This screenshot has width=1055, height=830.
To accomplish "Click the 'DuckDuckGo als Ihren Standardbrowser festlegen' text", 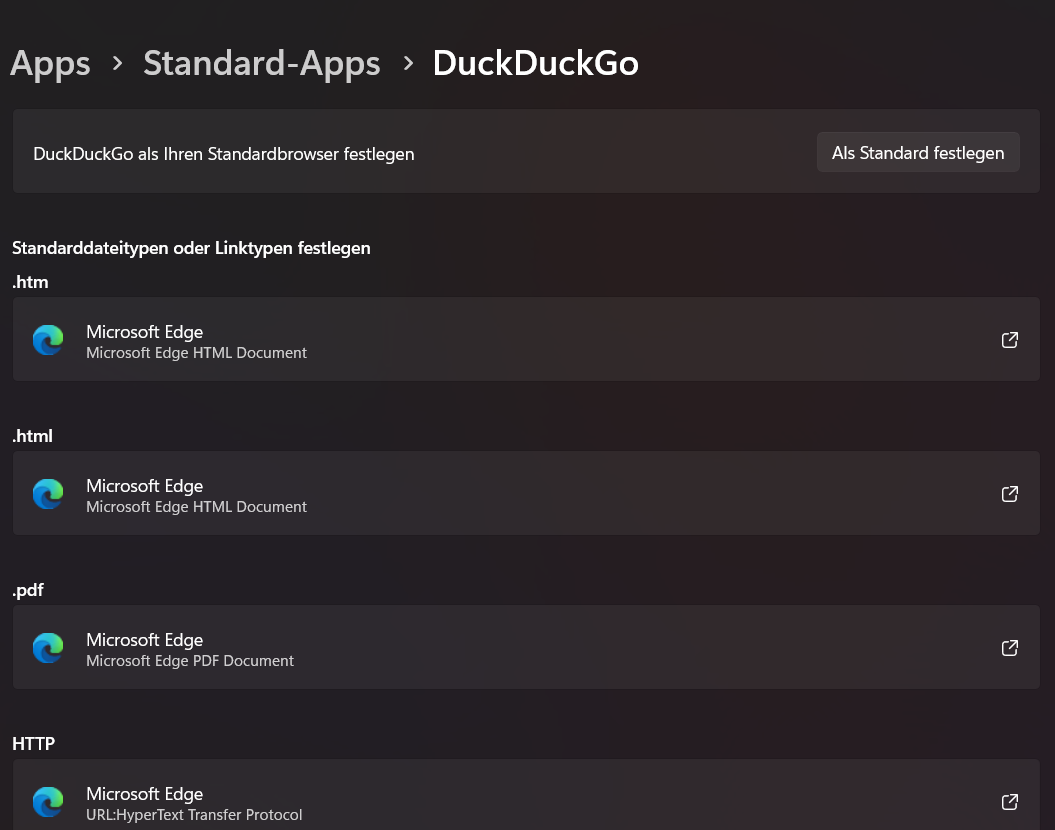I will pos(224,154).
